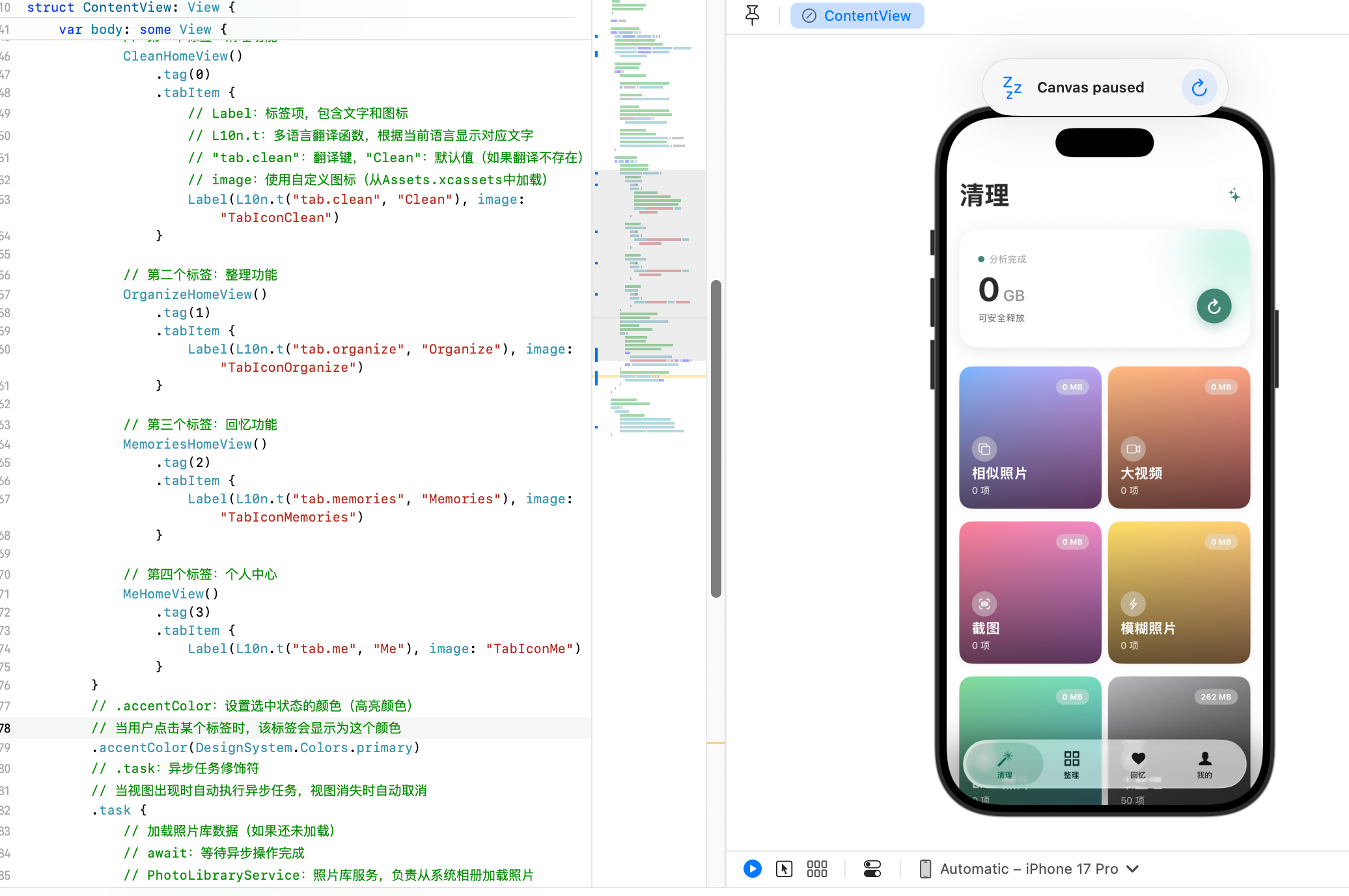Tap the 截图 screenshots card
This screenshot has height=896, width=1349.
click(1030, 592)
